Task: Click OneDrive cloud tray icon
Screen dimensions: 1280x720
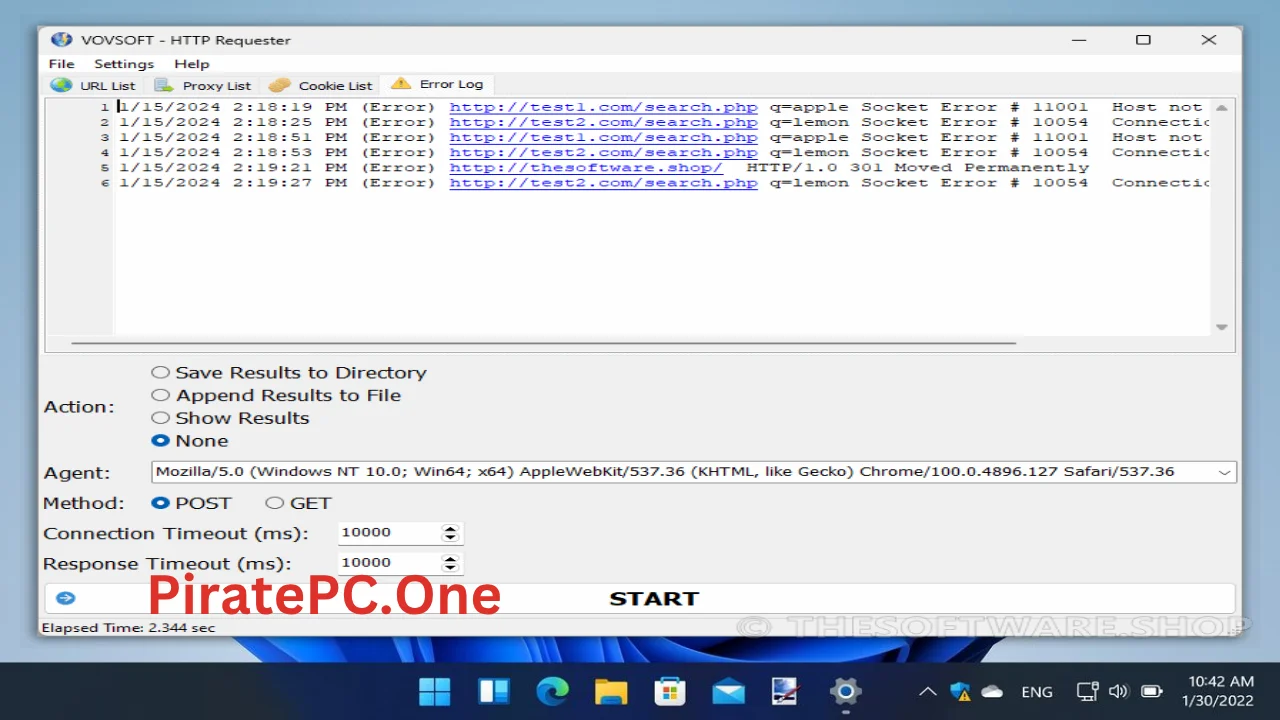Action: pos(992,691)
